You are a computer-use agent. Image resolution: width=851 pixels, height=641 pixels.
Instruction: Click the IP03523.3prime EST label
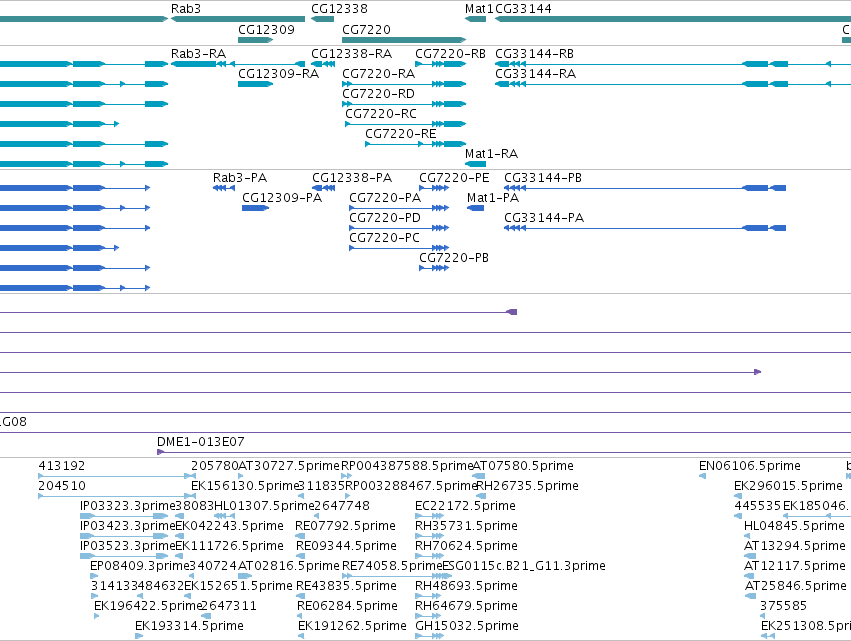(128, 547)
